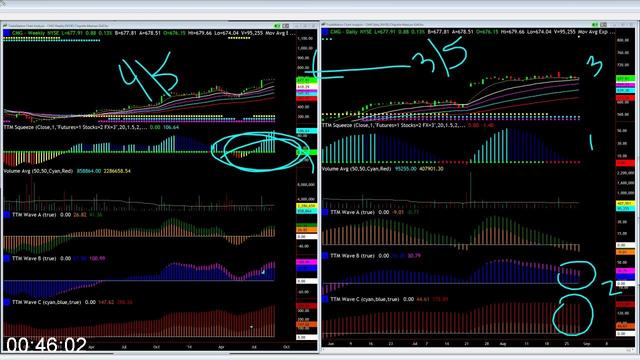Viewport: 640px width, 360px height.
Task: Click Mov Avg Exp label in daily header
Action: [x=593, y=32]
